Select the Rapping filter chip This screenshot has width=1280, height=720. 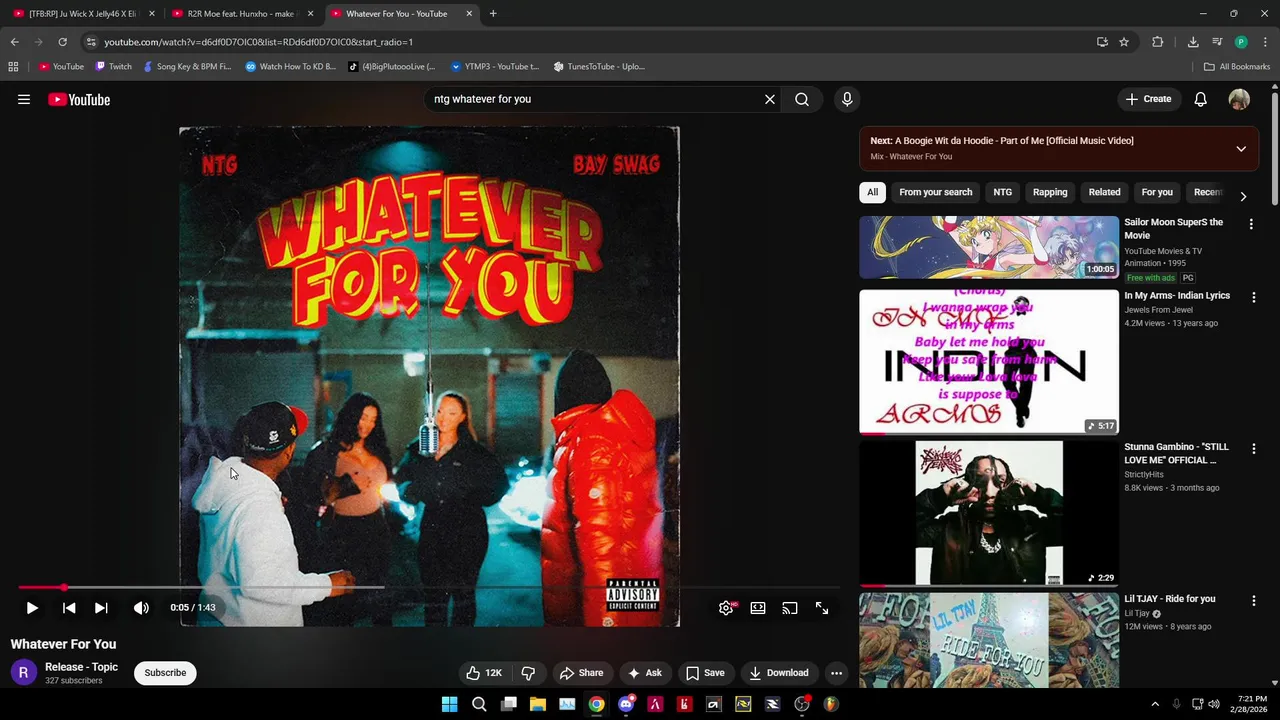[1050, 192]
